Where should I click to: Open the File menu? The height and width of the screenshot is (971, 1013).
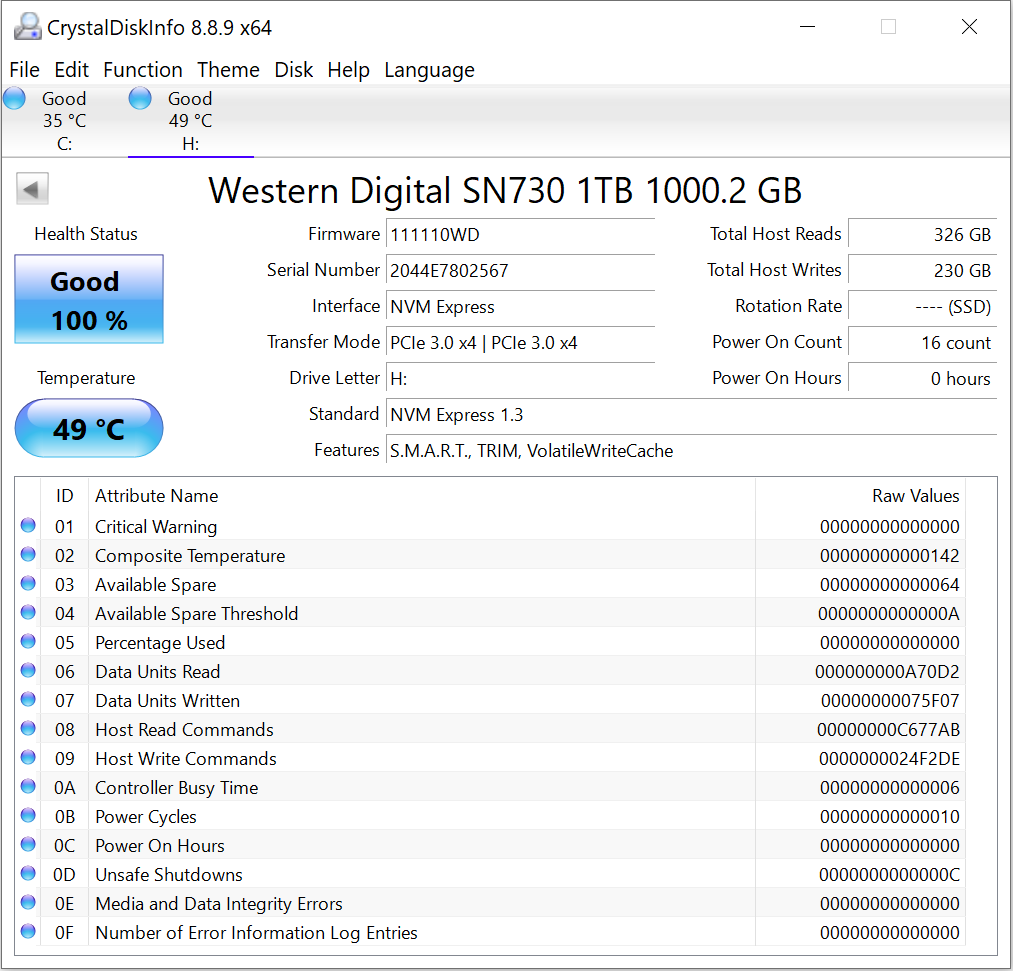tap(24, 70)
